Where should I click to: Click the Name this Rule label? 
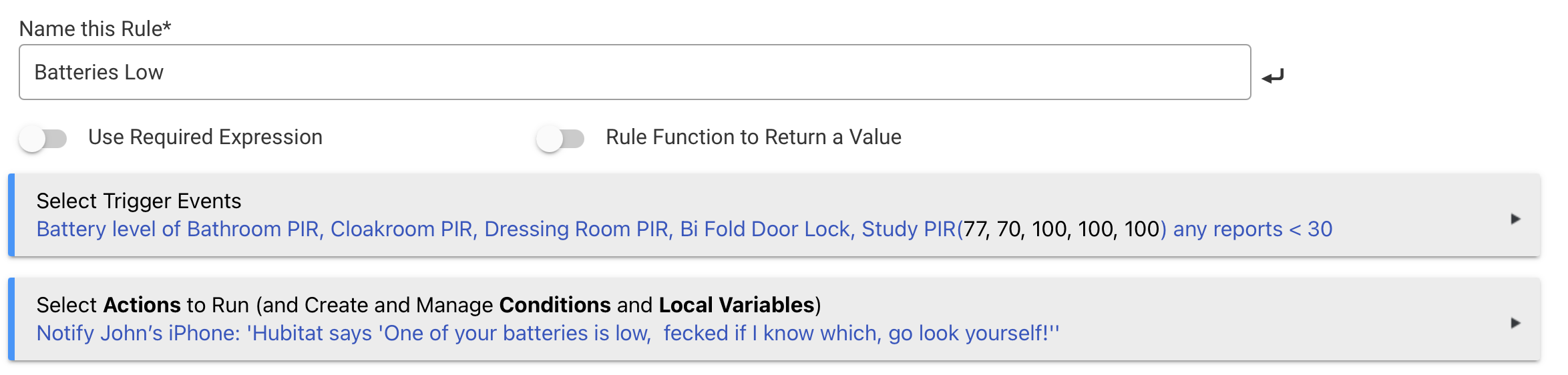click(95, 29)
